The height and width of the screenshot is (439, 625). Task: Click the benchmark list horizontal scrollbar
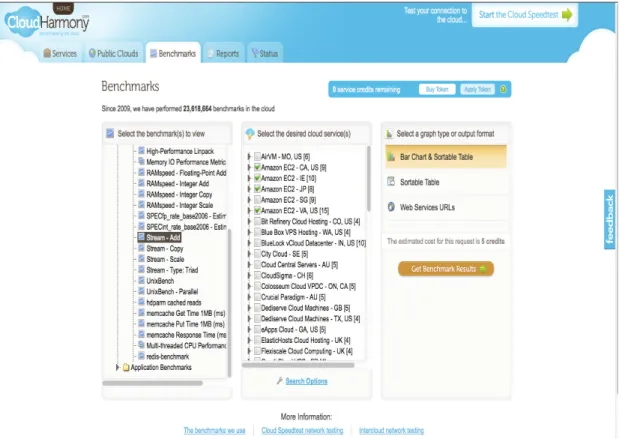coord(152,383)
